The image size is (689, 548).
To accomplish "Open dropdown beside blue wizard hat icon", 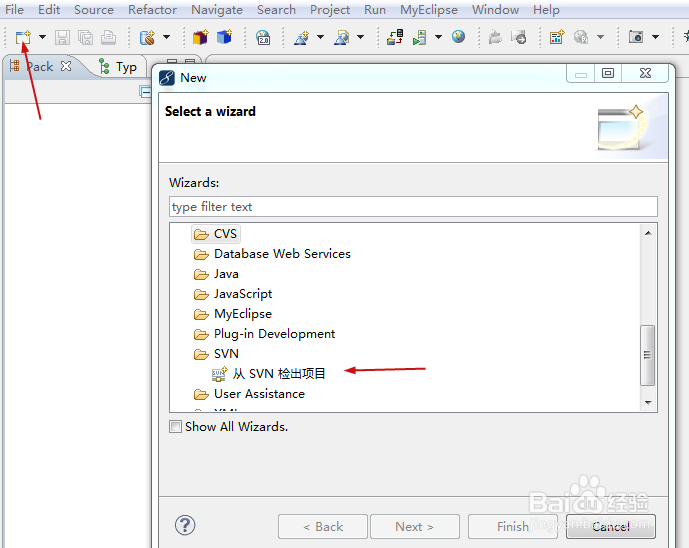I will (320, 37).
